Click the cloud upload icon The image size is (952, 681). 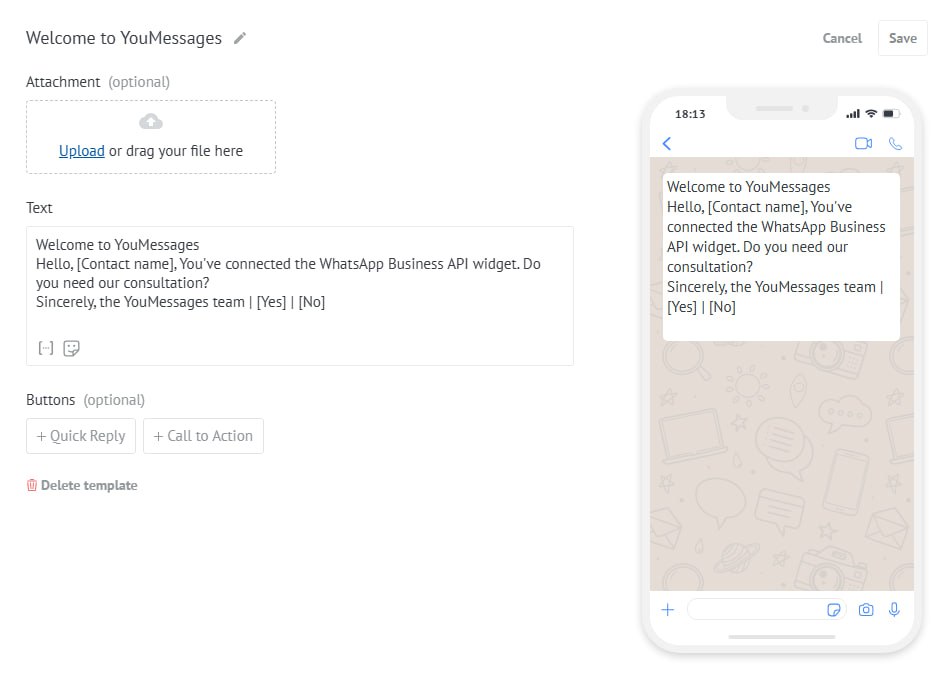(x=151, y=122)
